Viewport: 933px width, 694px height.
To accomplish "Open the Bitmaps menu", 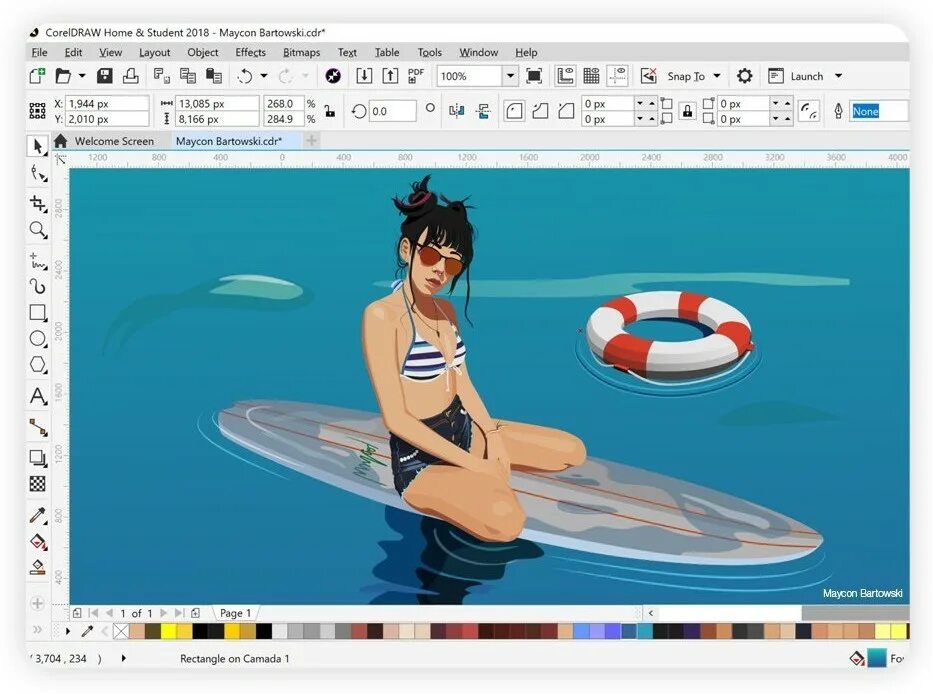I will tap(302, 52).
